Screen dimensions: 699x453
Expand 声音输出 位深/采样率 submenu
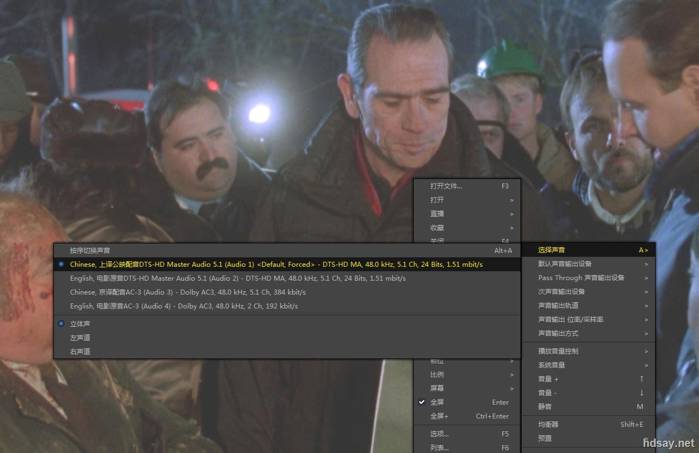(588, 319)
